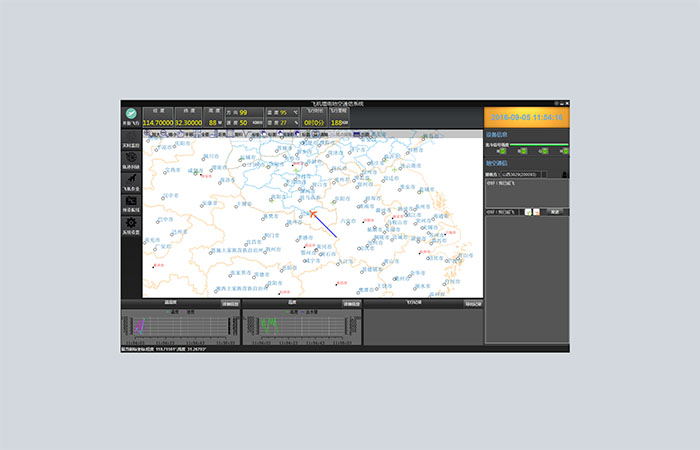Image resolution: width=700 pixels, height=450 pixels.
Task: Toggle the last green device status indicator
Action: (x=565, y=151)
